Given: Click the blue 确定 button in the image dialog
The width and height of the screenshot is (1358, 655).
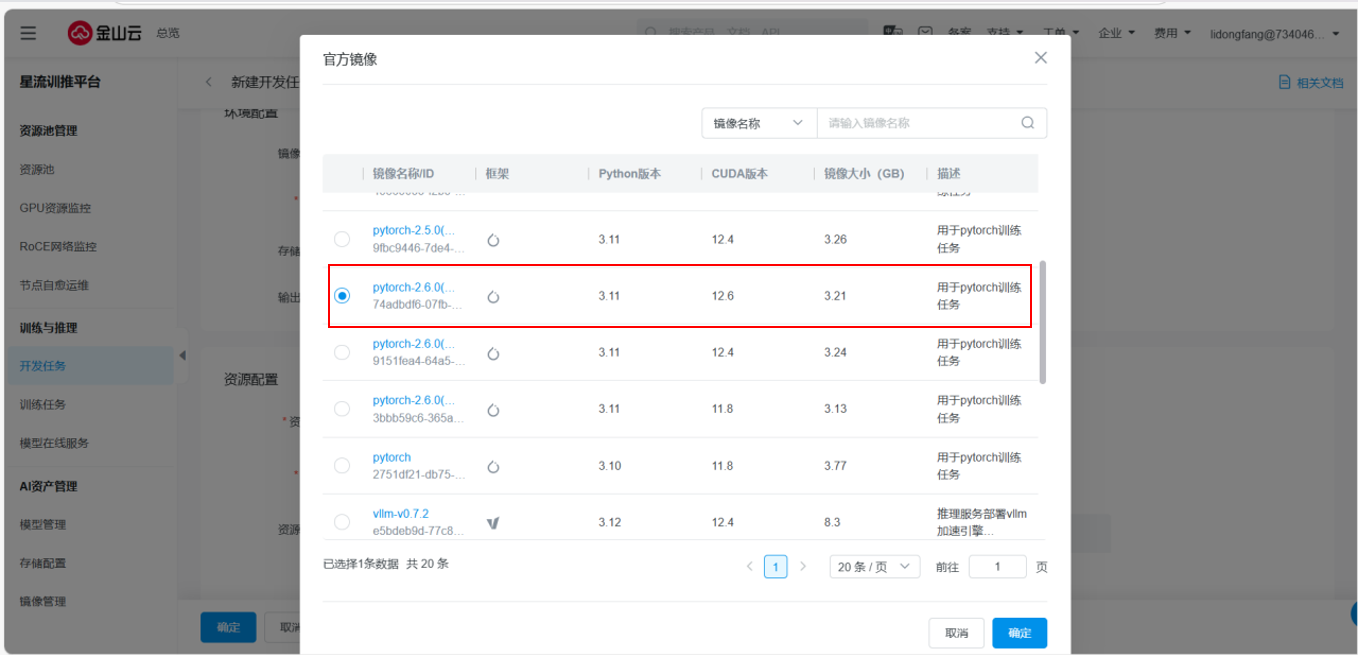Looking at the screenshot, I should 1019,633.
